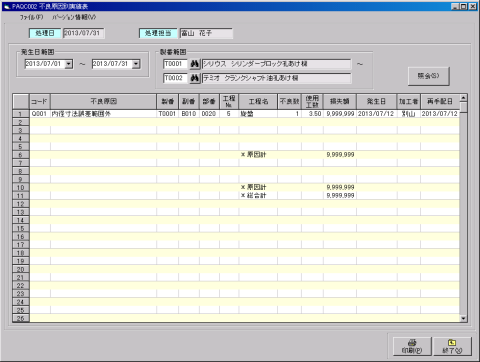Open the start date dropdown 2013/07/01
Screen dimensions: 480x362
click(69, 64)
